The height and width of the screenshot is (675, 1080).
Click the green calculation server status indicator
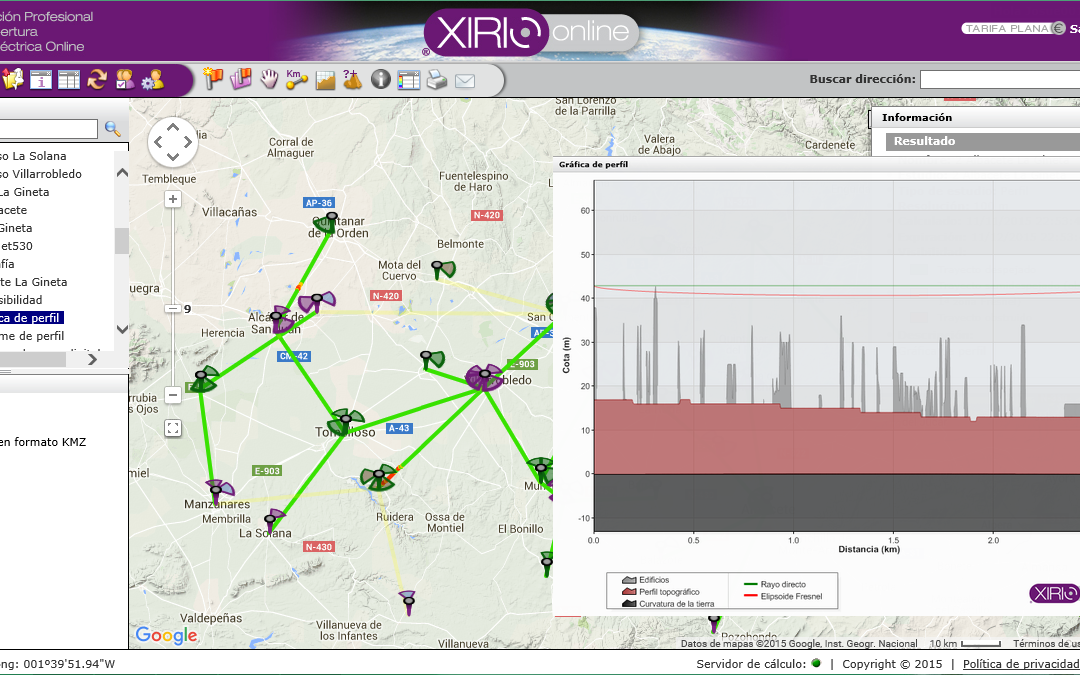point(817,663)
